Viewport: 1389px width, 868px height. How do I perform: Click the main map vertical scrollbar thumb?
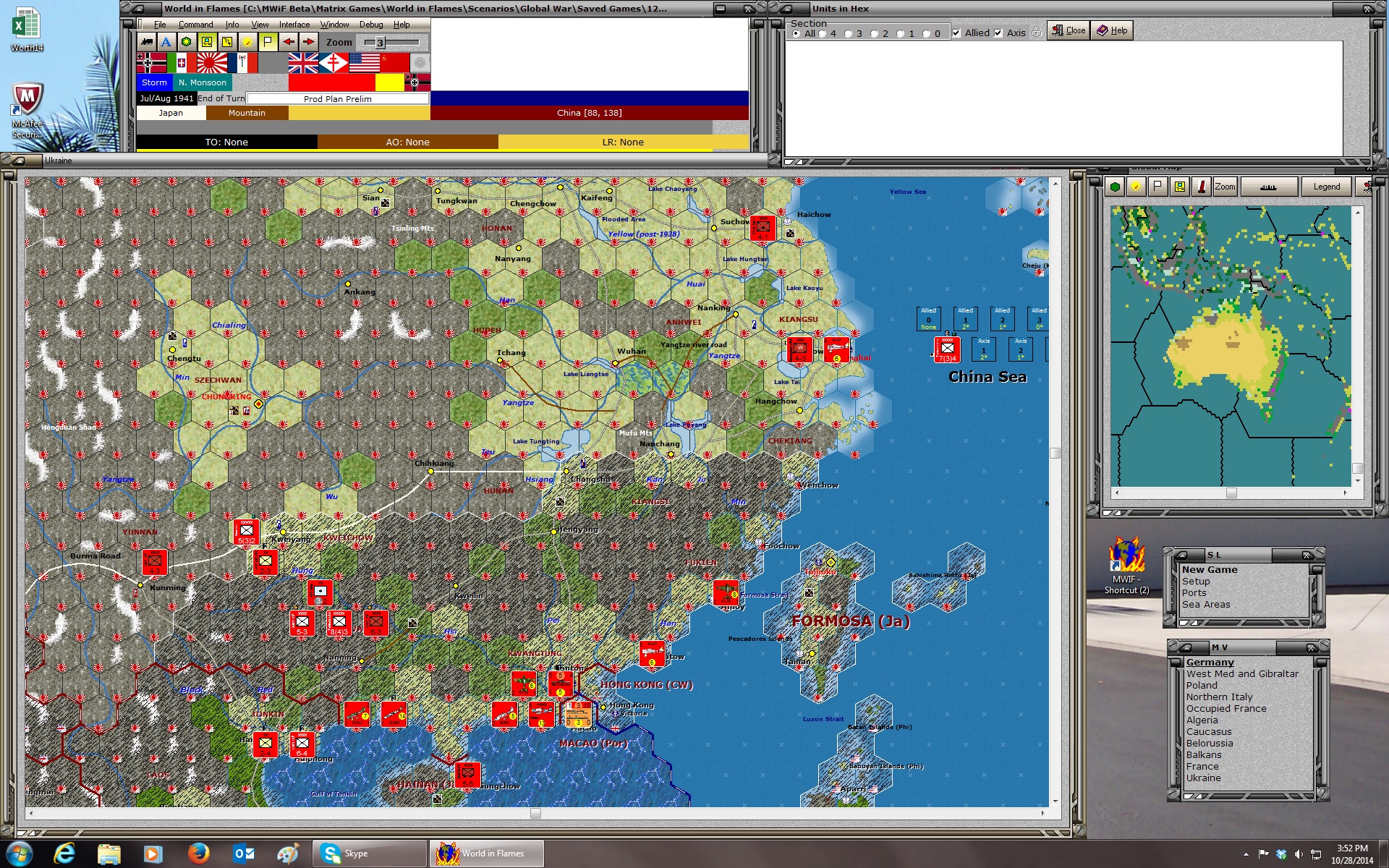click(1055, 454)
